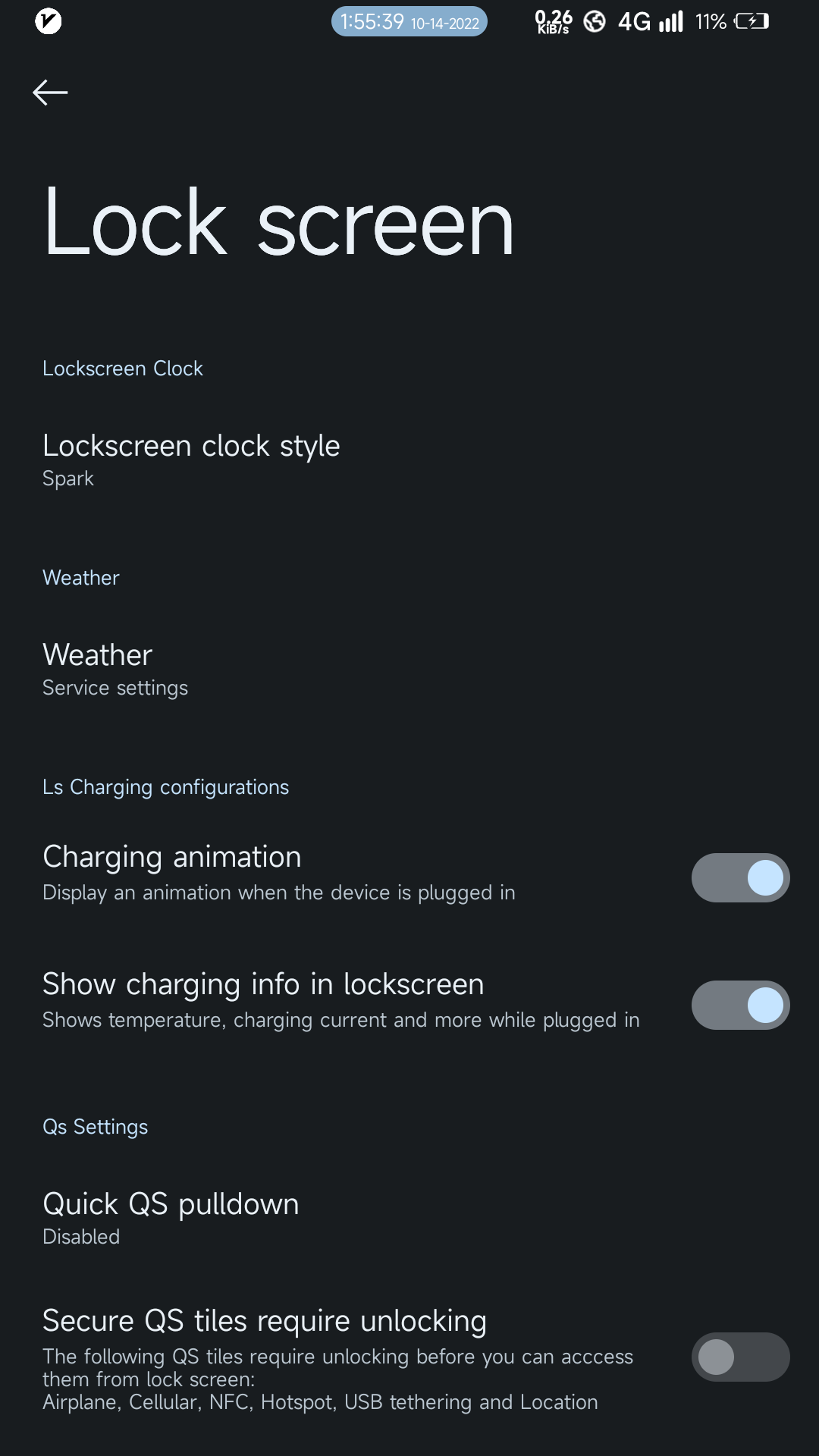Tap the battery charging icon
The height and width of the screenshot is (1456, 819).
pos(752,22)
